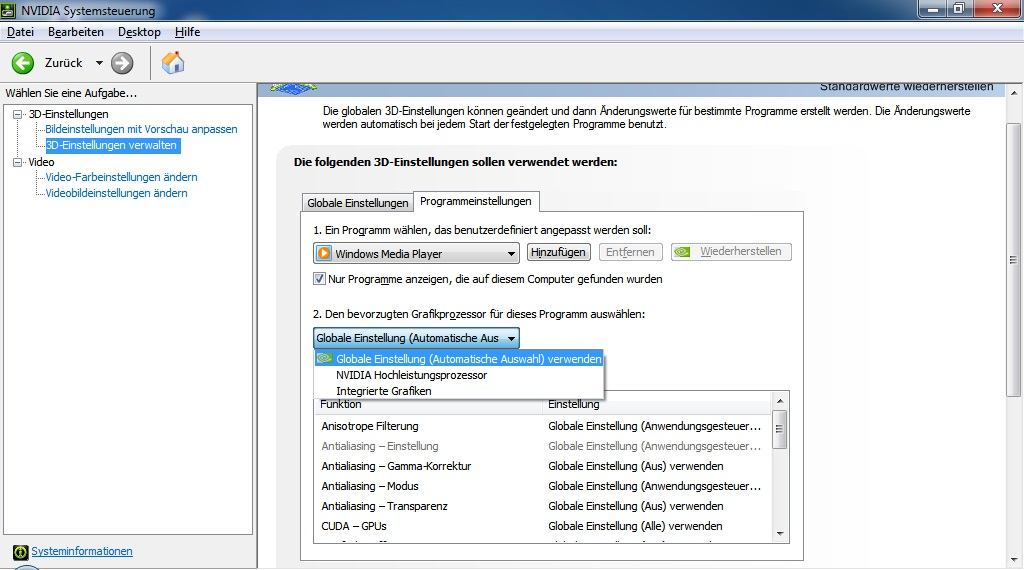Open 'Videobildeinstellungen ändern'
The image size is (1024, 570).
[116, 193]
